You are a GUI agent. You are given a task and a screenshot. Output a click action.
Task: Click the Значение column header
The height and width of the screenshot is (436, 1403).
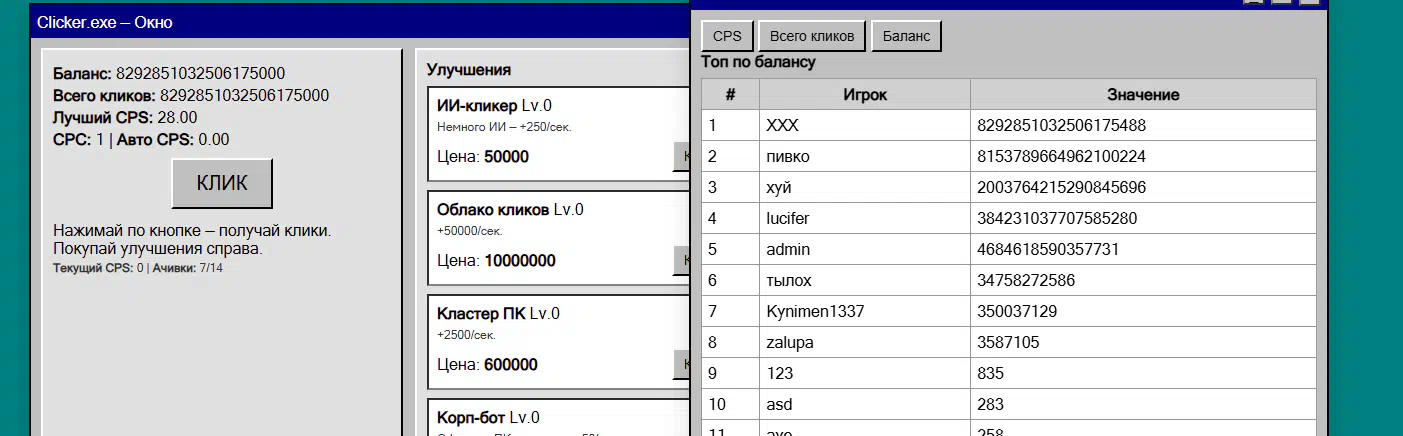point(1142,95)
